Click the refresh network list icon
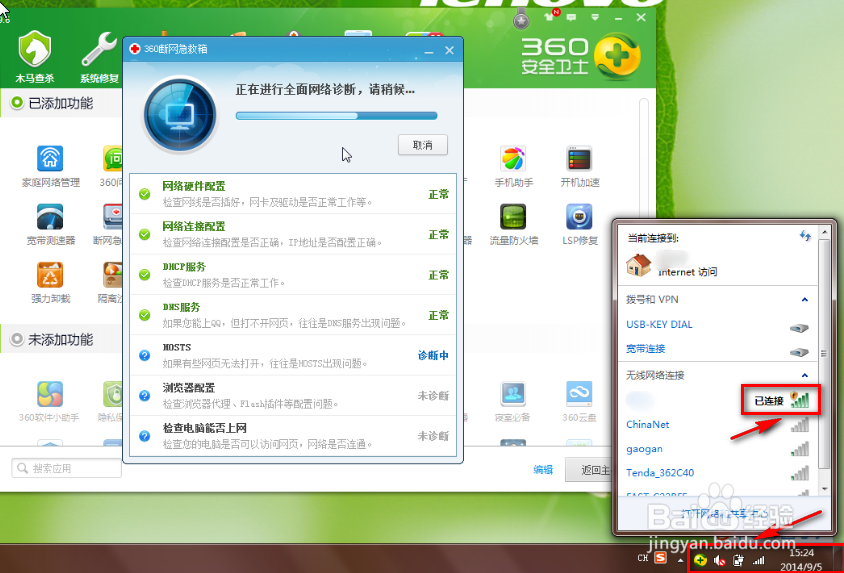The height and width of the screenshot is (573, 844). click(805, 236)
